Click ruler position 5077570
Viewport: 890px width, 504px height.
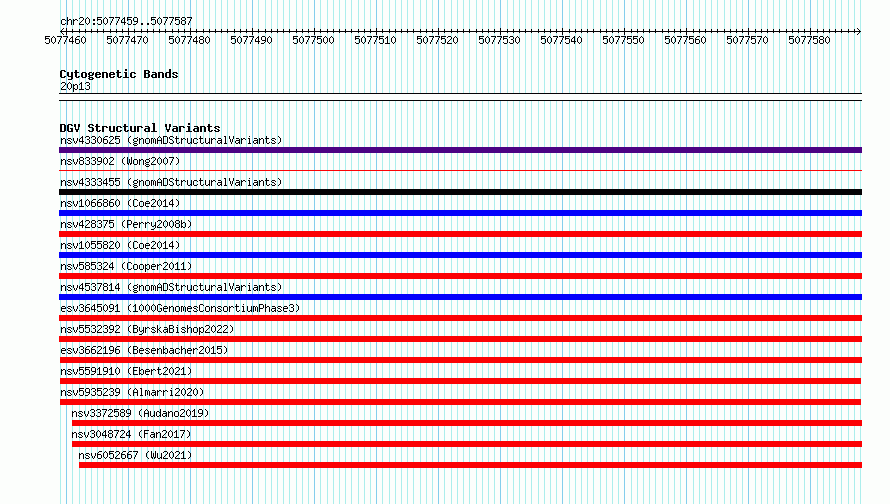pos(747,40)
